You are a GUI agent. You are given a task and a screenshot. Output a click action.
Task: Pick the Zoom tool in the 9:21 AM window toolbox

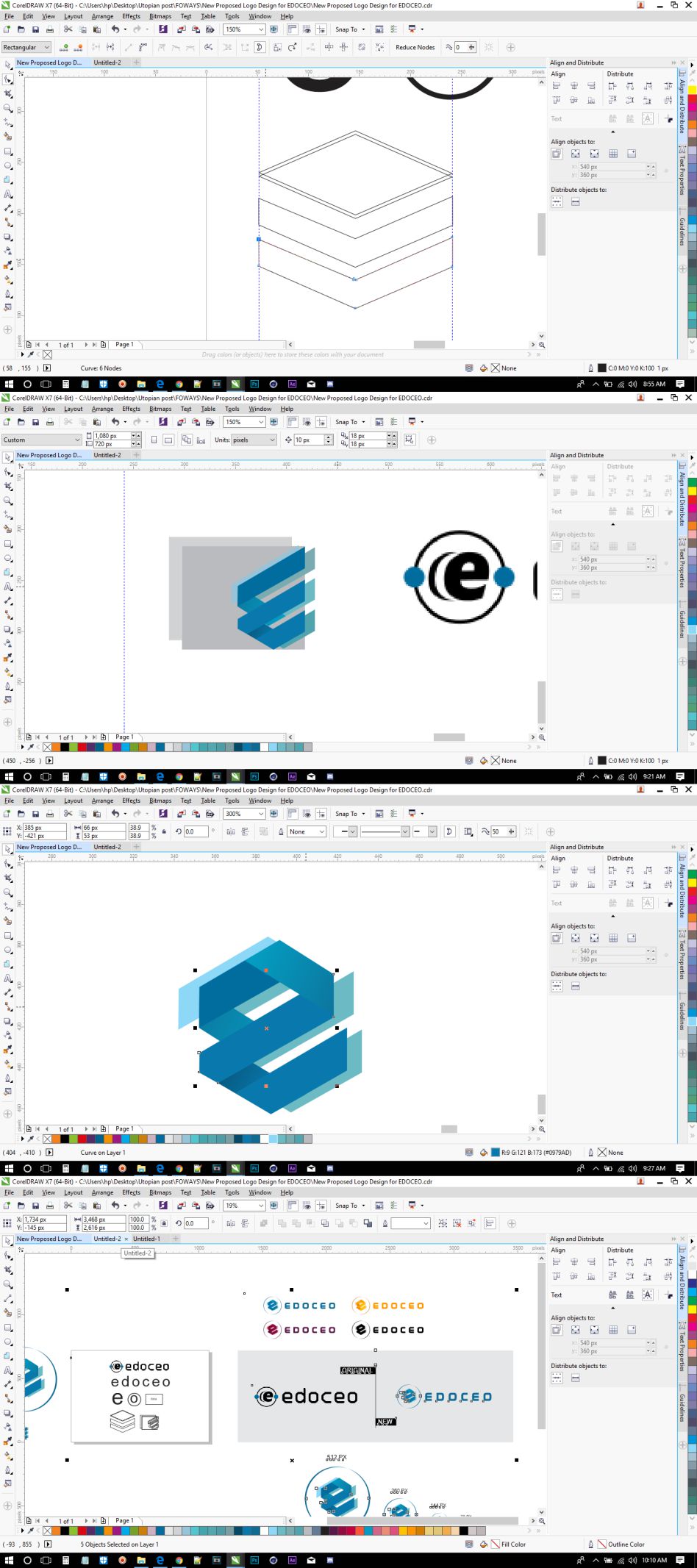(8, 501)
